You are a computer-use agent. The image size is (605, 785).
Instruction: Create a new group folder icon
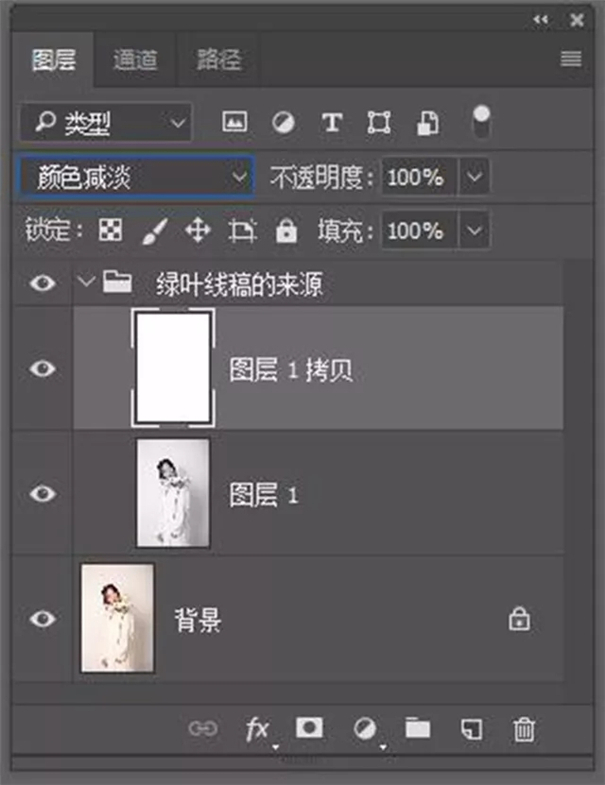[x=418, y=728]
